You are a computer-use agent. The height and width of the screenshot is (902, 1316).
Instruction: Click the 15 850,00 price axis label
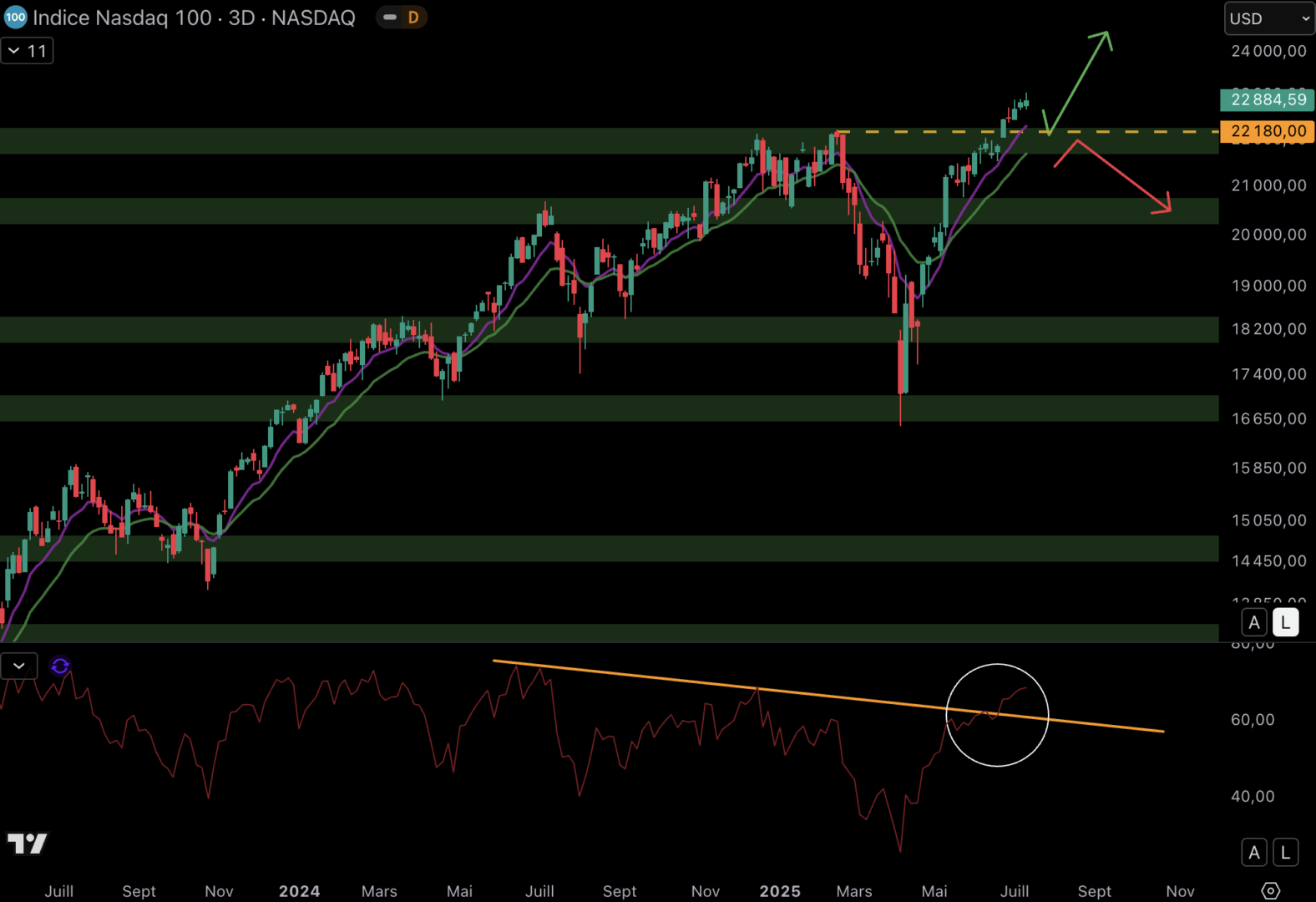tap(1268, 468)
